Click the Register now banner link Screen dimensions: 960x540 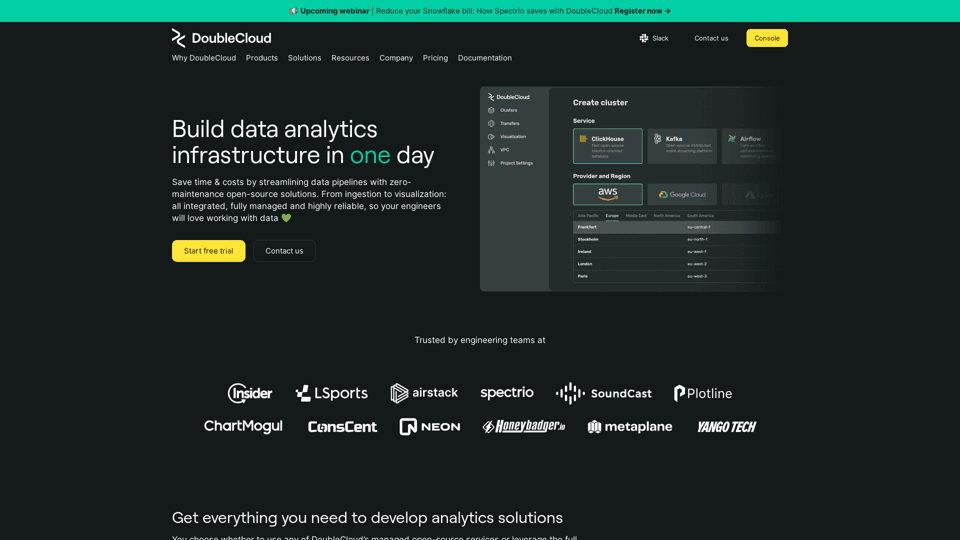tap(642, 11)
